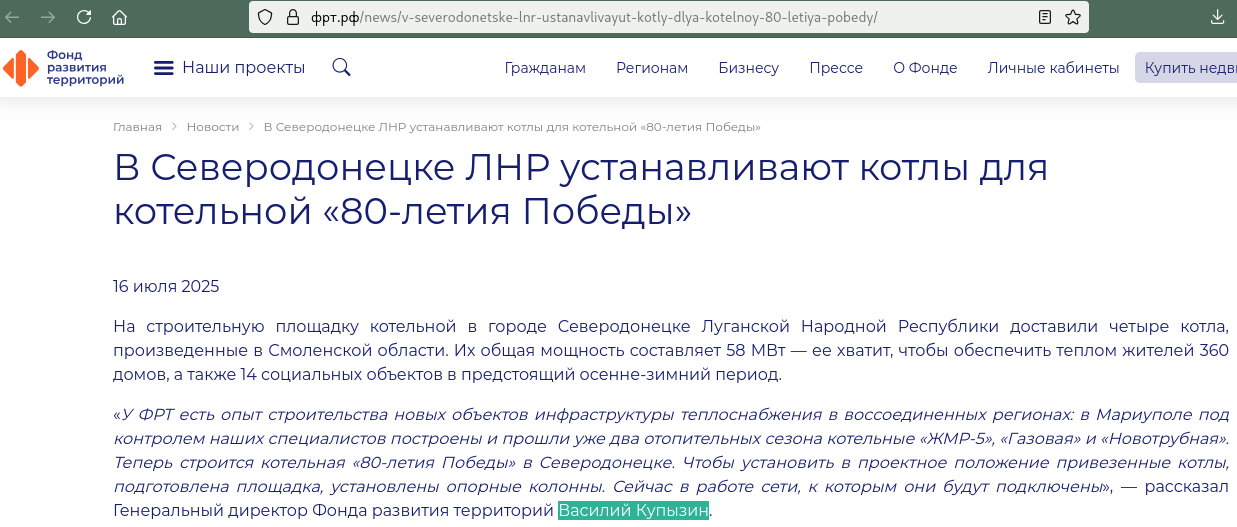Click the browser forward arrow
Viewport: 1237px width, 527px height.
[x=48, y=17]
